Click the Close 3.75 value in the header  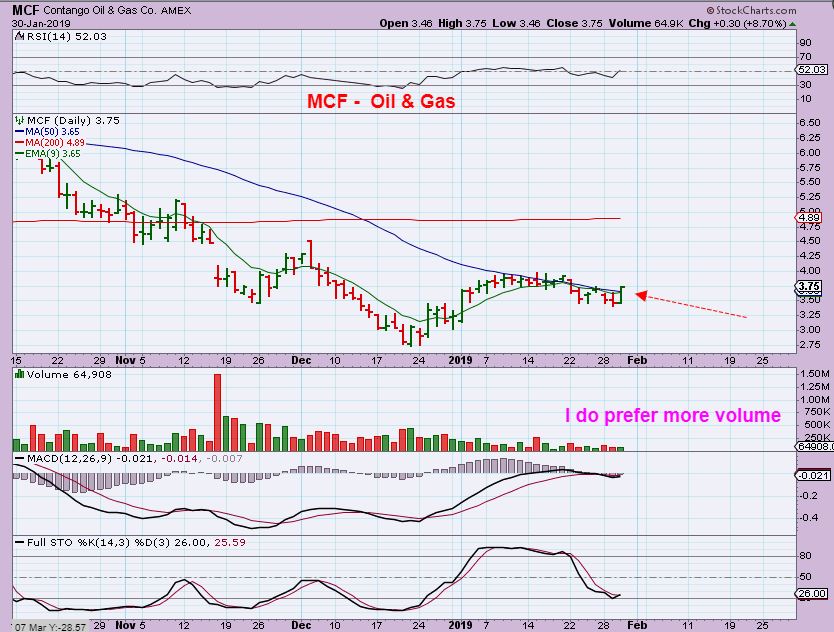[574, 23]
